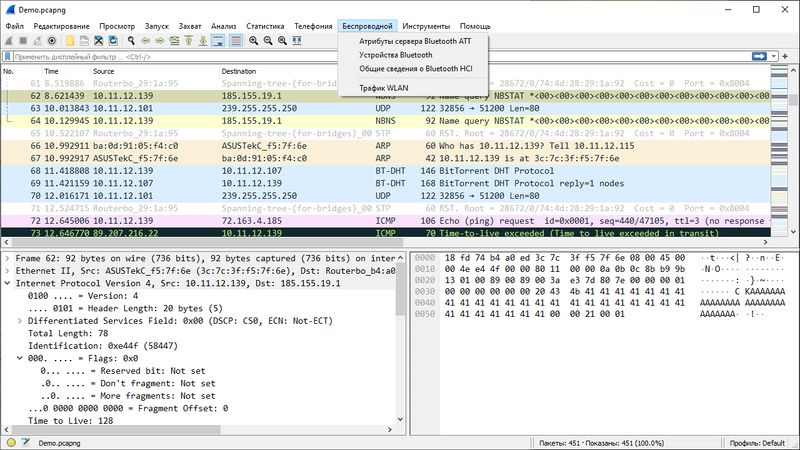Choose Трафик WLAN menu entry
800x450 pixels.
[x=383, y=88]
